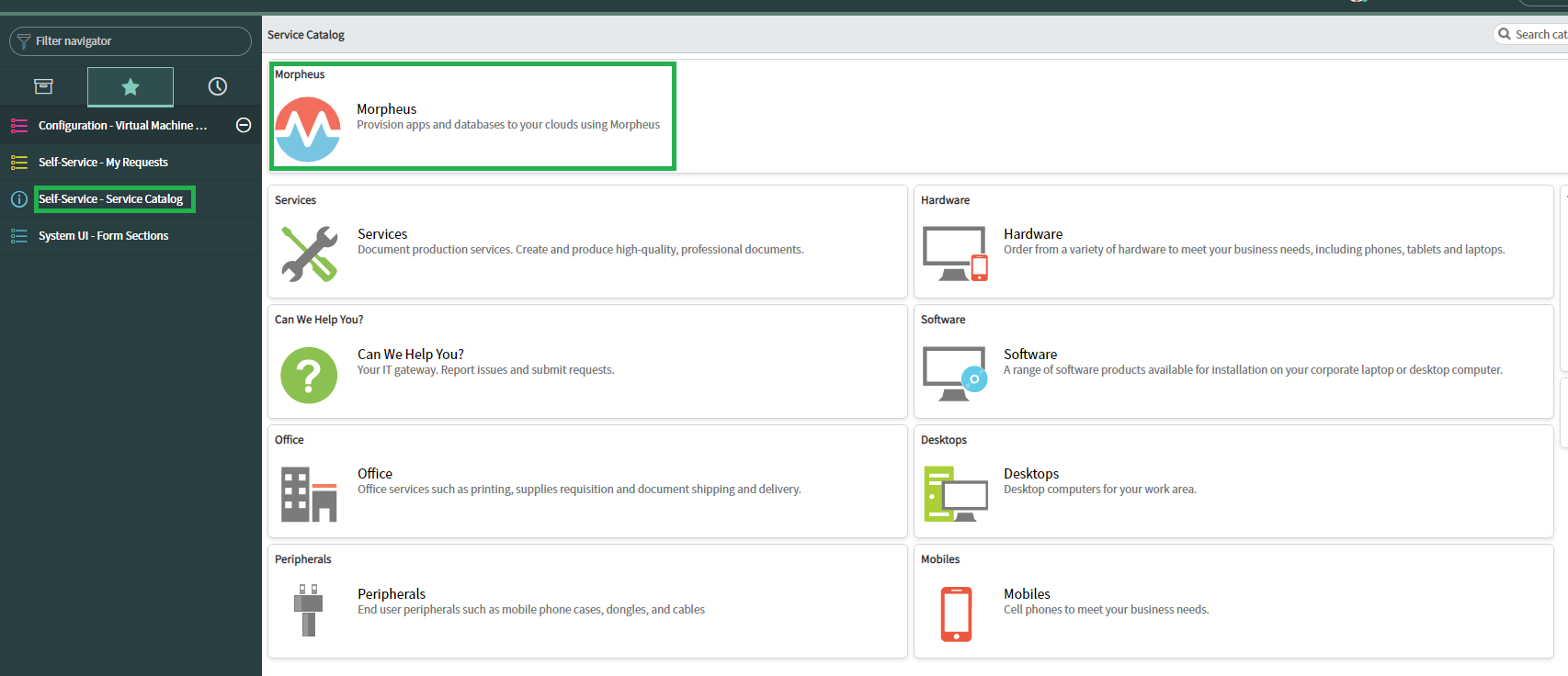Open the Hardware category link
Viewport: 1568px width, 676px height.
[1033, 234]
